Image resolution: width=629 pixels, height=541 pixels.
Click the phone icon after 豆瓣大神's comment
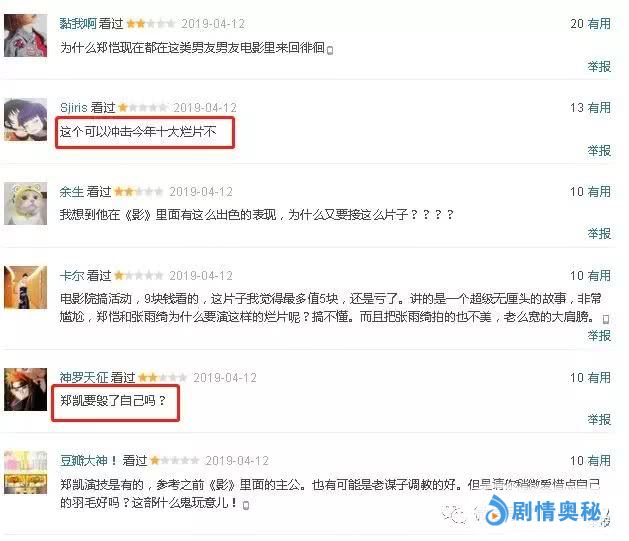coord(246,505)
